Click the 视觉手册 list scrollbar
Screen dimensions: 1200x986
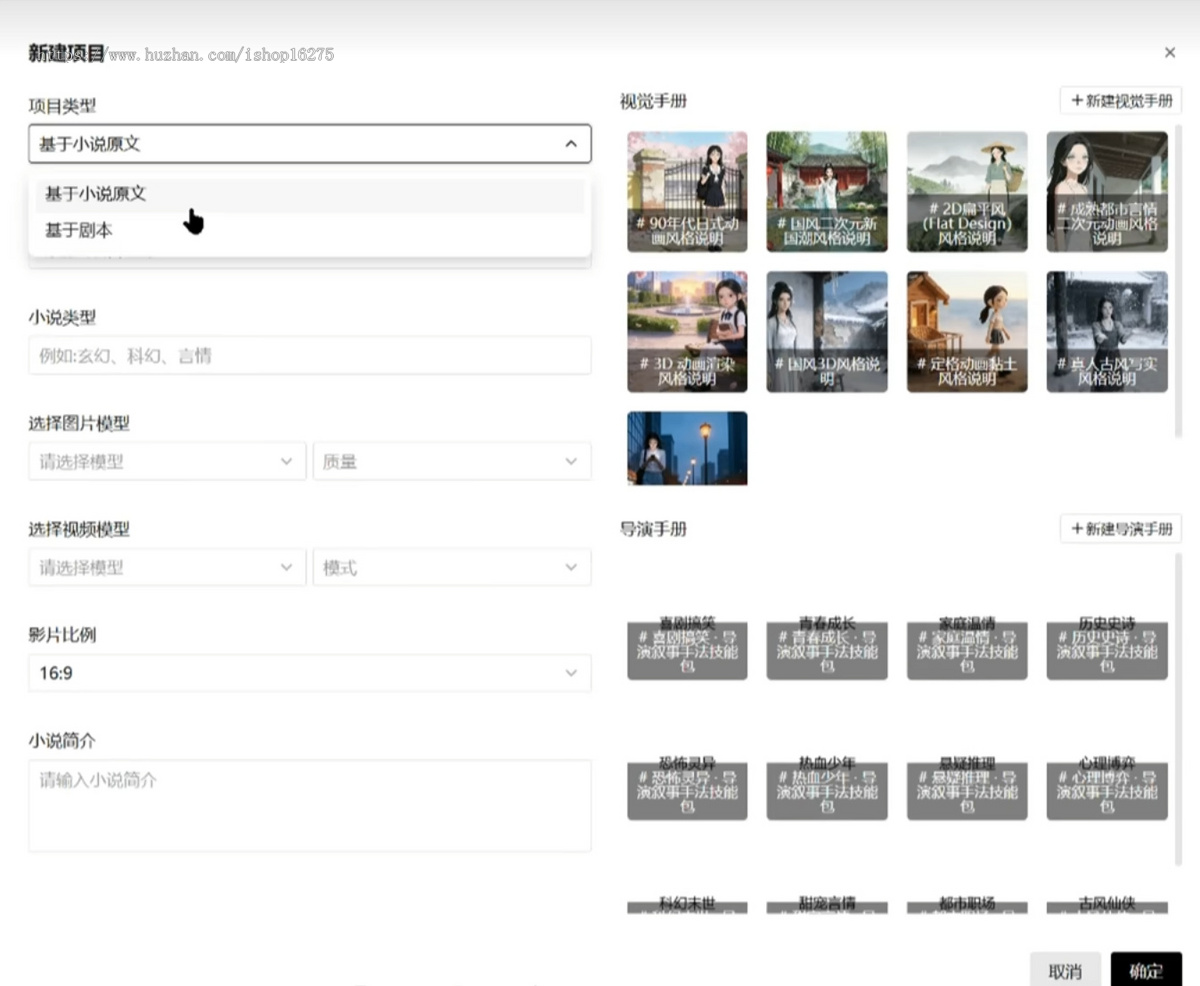coord(1178,282)
